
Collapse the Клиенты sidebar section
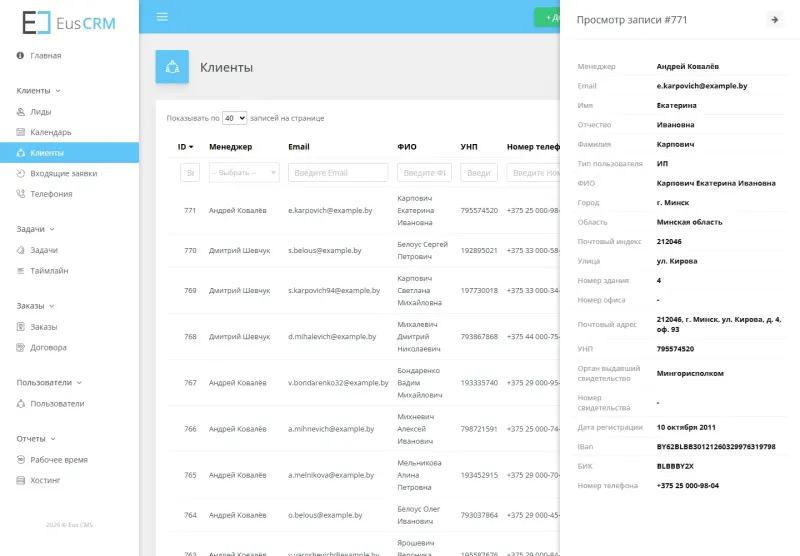point(38,90)
